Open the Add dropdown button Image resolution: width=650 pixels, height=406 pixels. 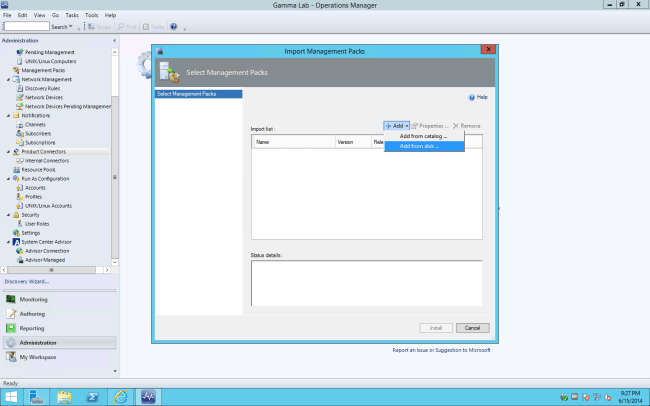397,125
